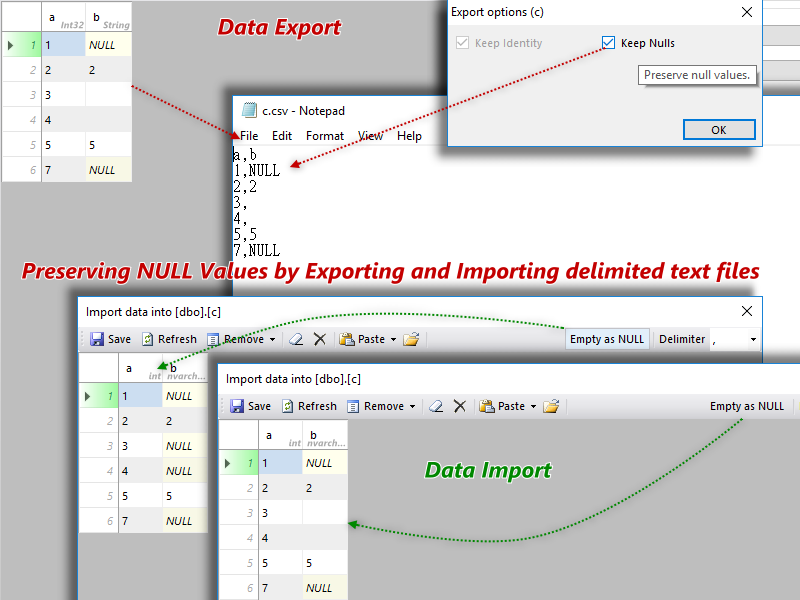Open the File menu in Notepad
Screen dimensions: 800x600
click(x=249, y=136)
